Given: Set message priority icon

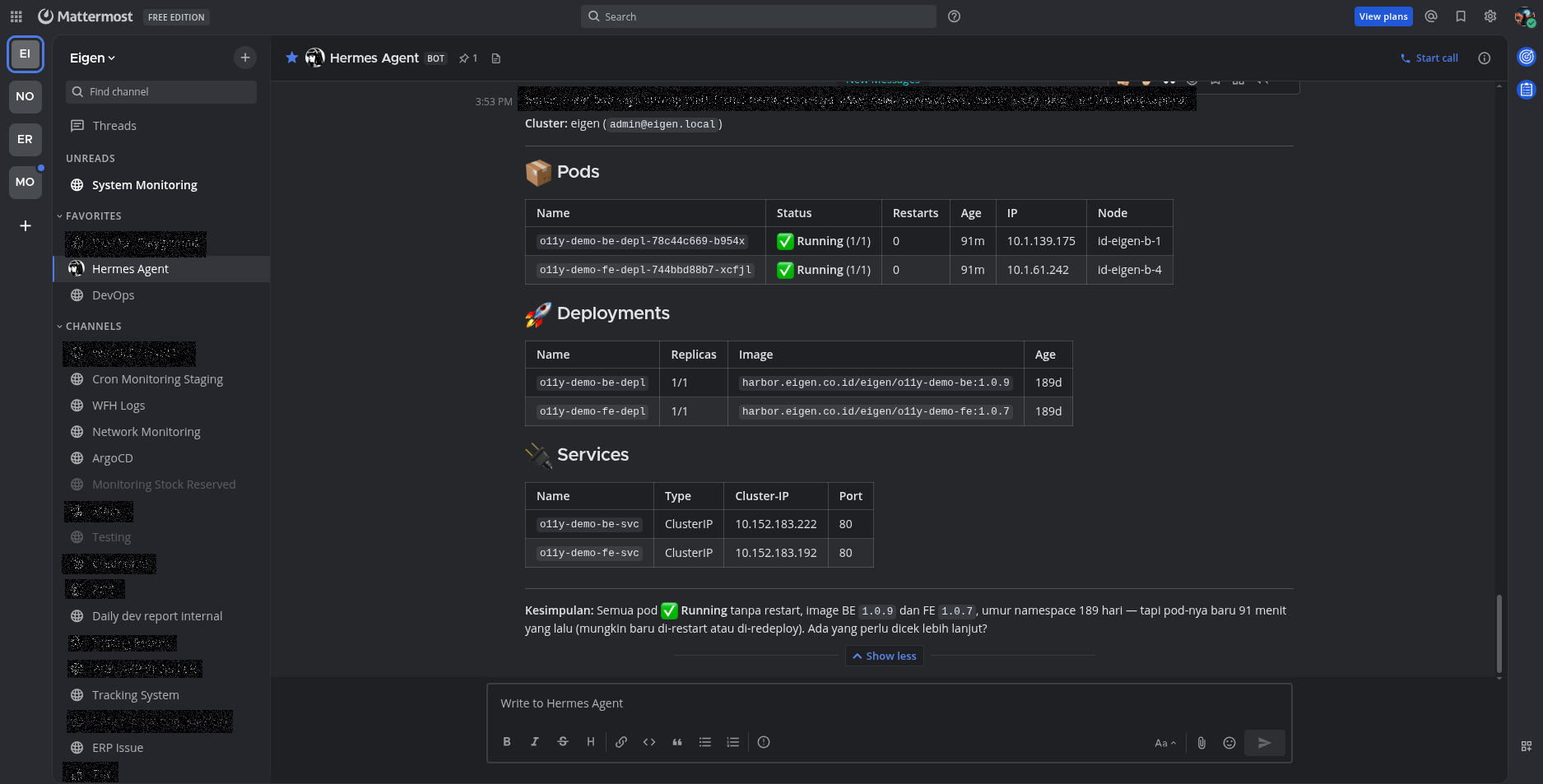Looking at the screenshot, I should click(764, 742).
